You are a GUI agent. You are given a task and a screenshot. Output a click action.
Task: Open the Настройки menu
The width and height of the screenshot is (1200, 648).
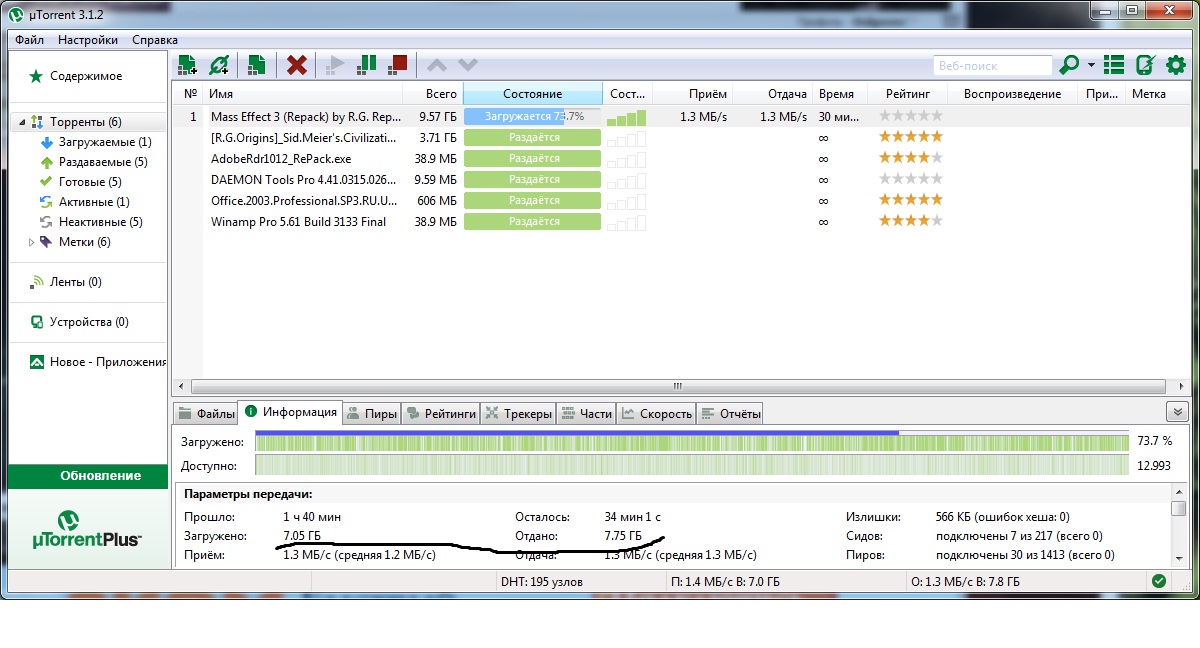coord(88,40)
